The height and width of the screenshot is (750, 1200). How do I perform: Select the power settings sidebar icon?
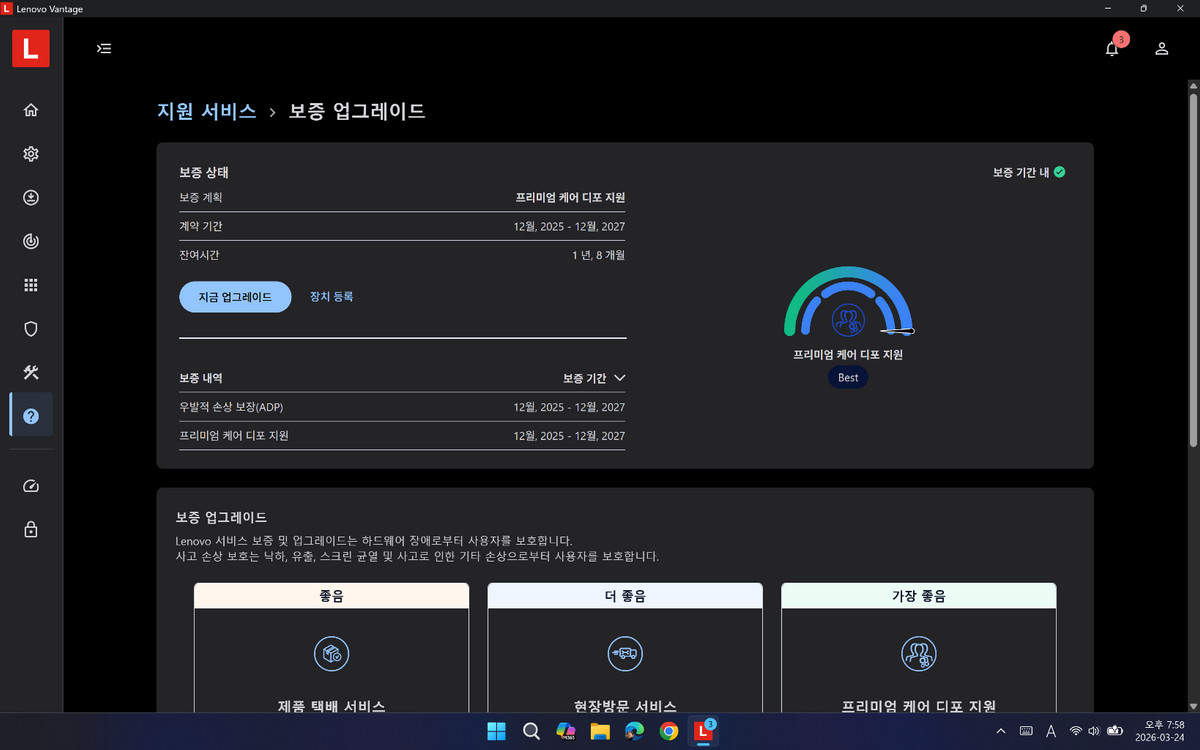[x=30, y=241]
